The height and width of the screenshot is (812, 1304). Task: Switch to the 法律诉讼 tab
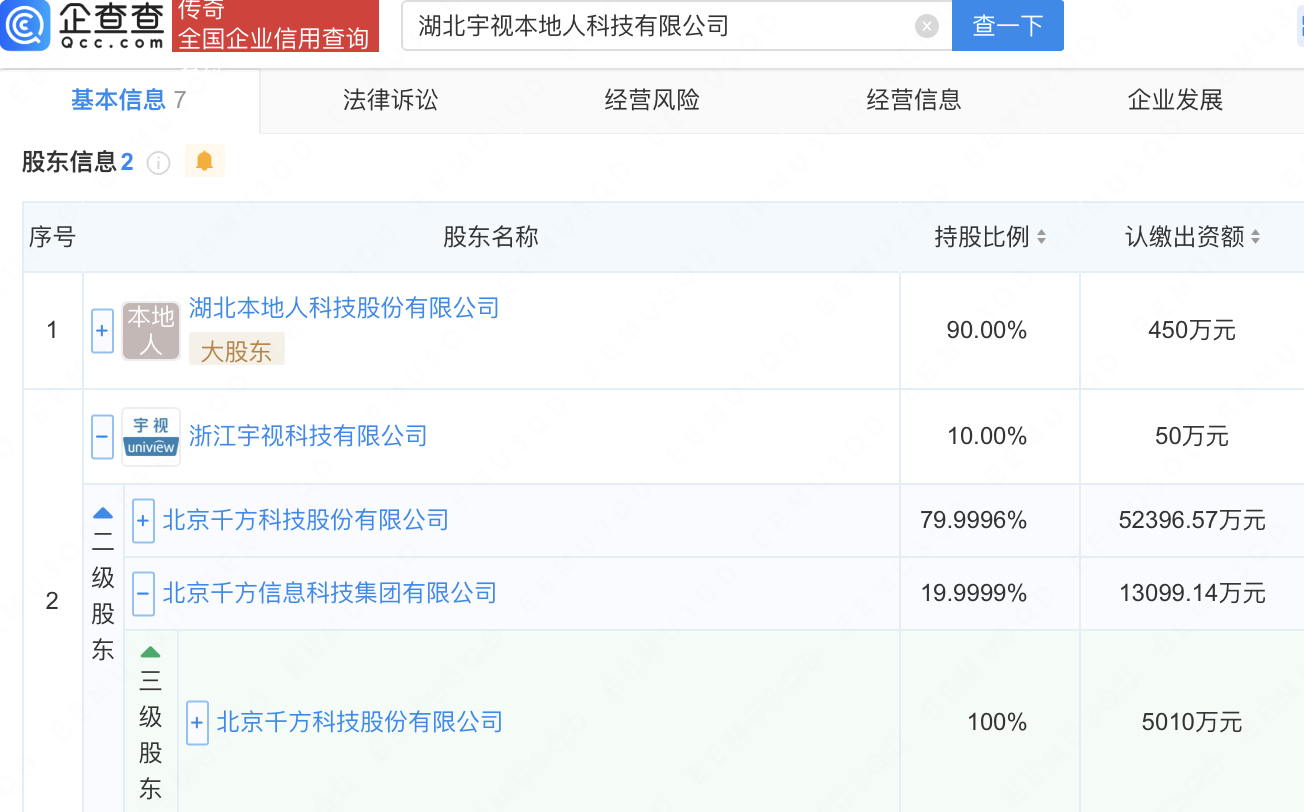coord(390,100)
